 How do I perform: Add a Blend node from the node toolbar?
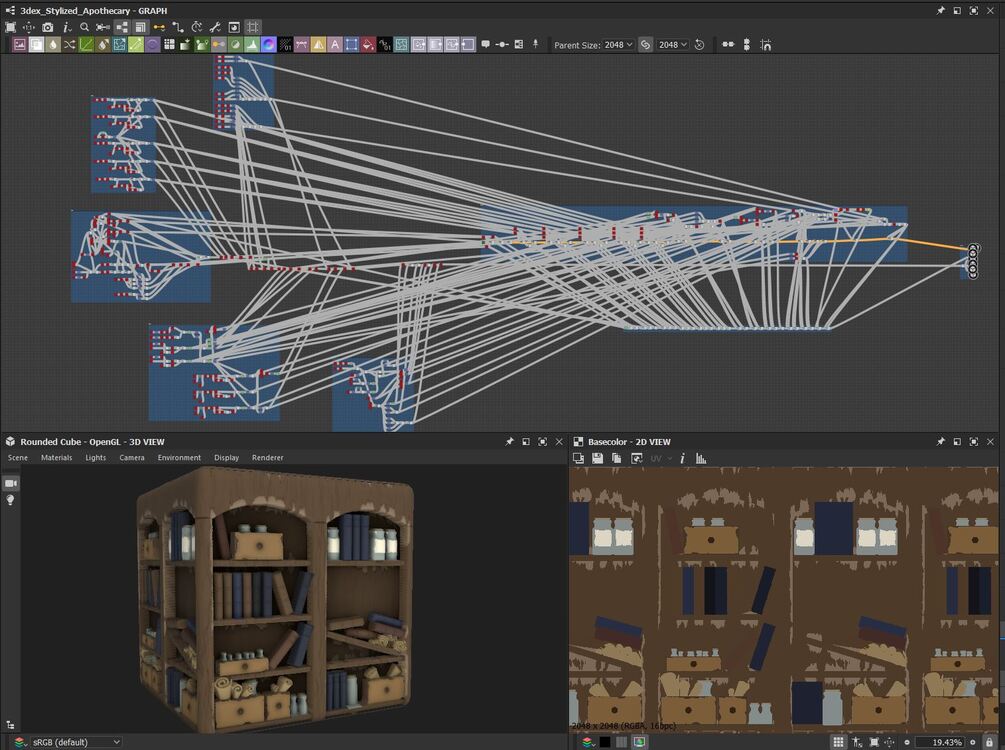[x=37, y=44]
